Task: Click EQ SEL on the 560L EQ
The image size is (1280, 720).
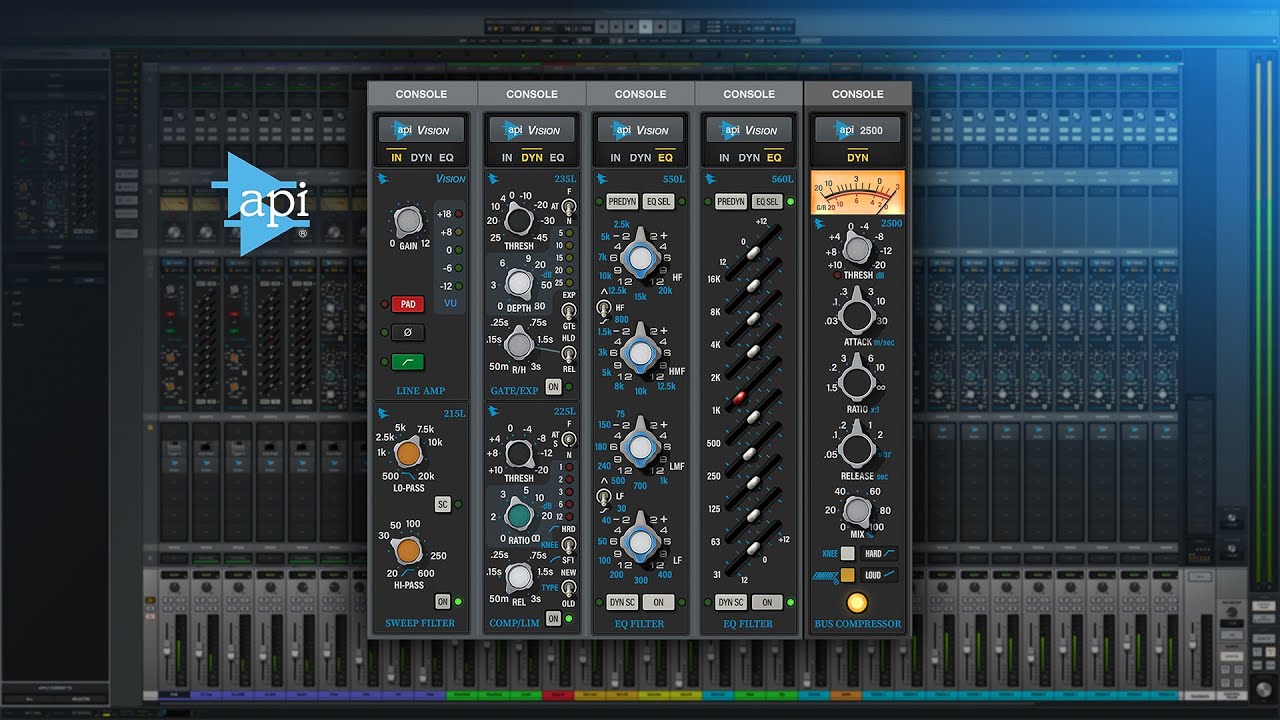Action: pyautogui.click(x=767, y=202)
